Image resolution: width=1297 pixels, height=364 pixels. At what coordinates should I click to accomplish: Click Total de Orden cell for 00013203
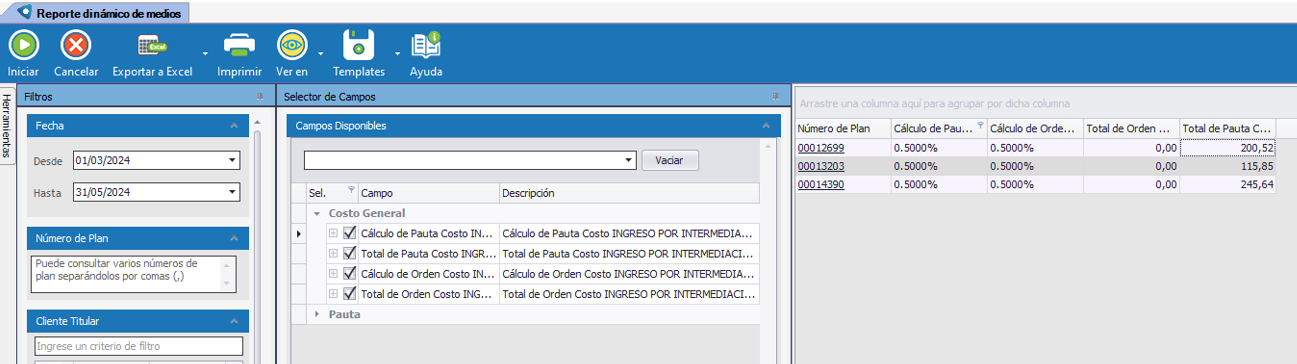coord(1132,166)
